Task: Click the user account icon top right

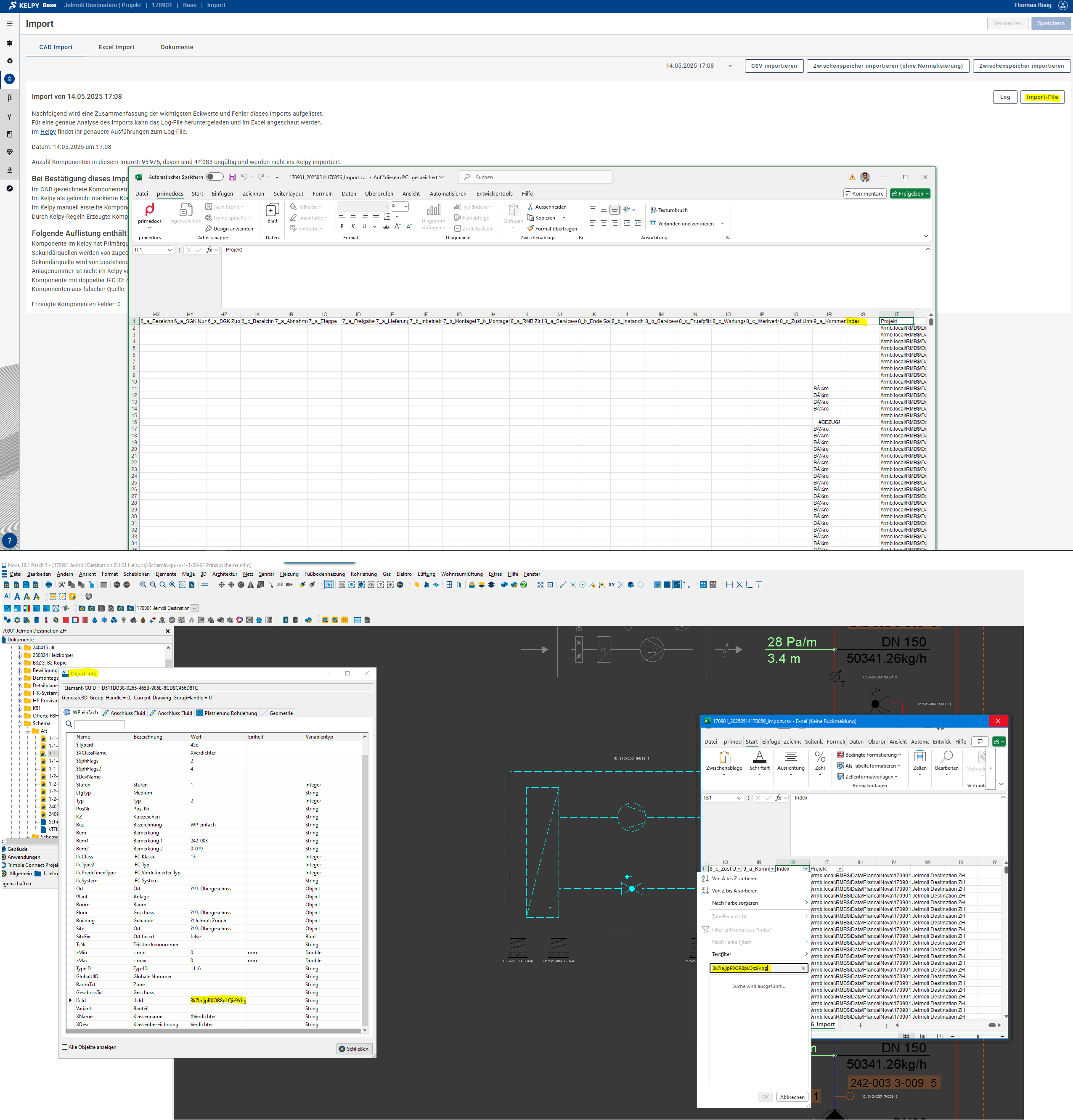Action: pos(1063,5)
